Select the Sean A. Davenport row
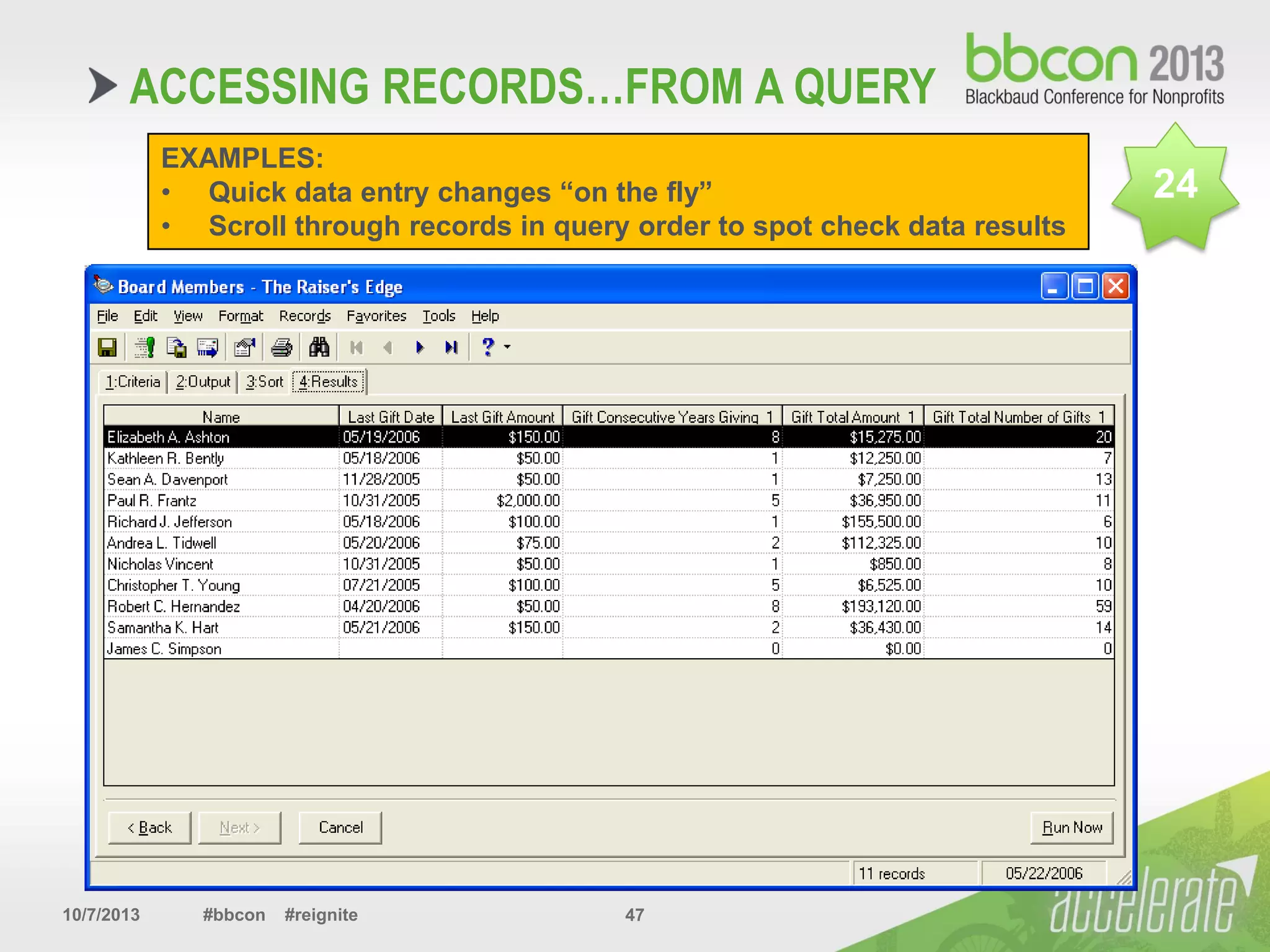The height and width of the screenshot is (952, 1270). (609, 479)
